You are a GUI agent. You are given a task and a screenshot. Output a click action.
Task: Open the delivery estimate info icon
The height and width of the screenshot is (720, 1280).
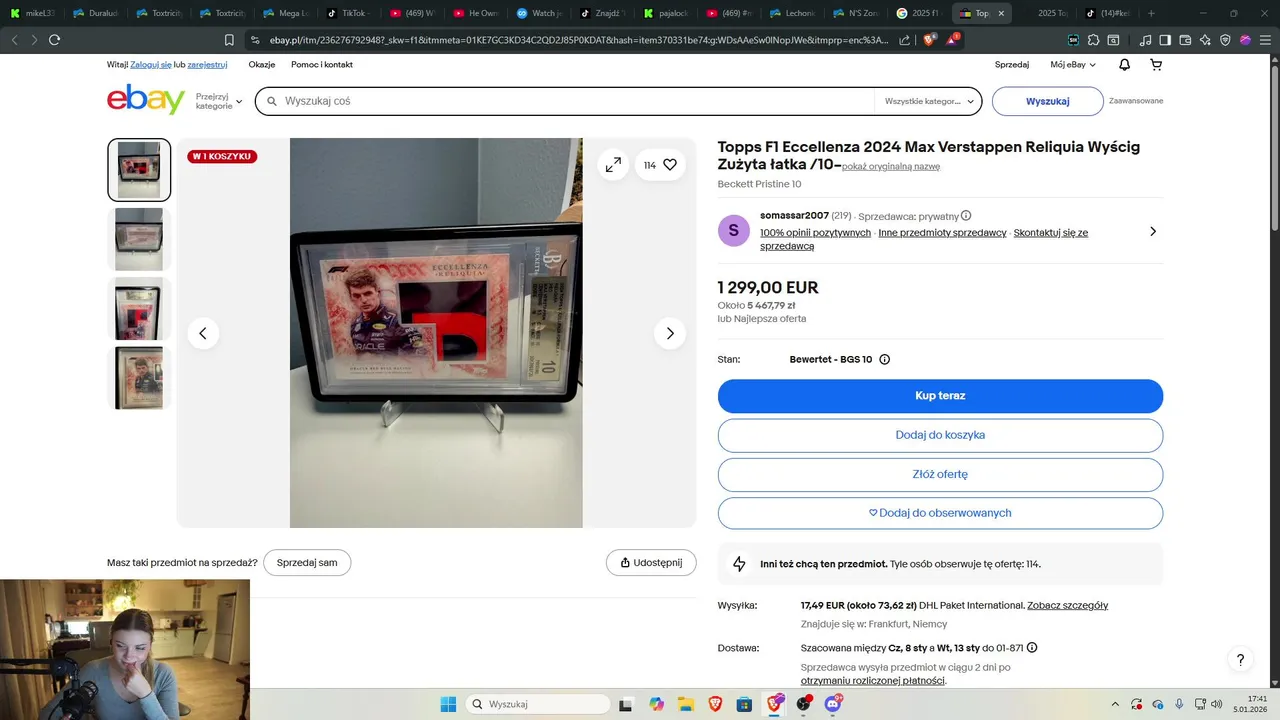(x=1032, y=647)
